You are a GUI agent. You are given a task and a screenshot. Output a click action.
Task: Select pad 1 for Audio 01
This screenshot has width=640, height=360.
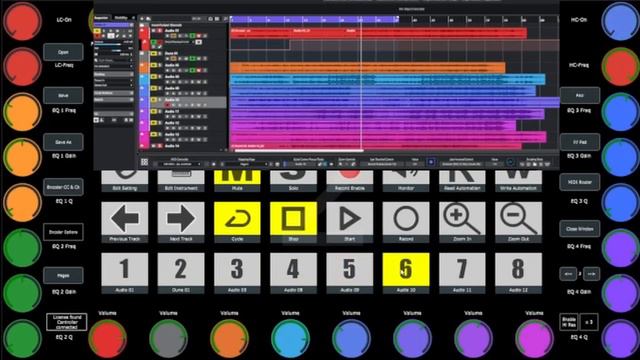[125, 273]
